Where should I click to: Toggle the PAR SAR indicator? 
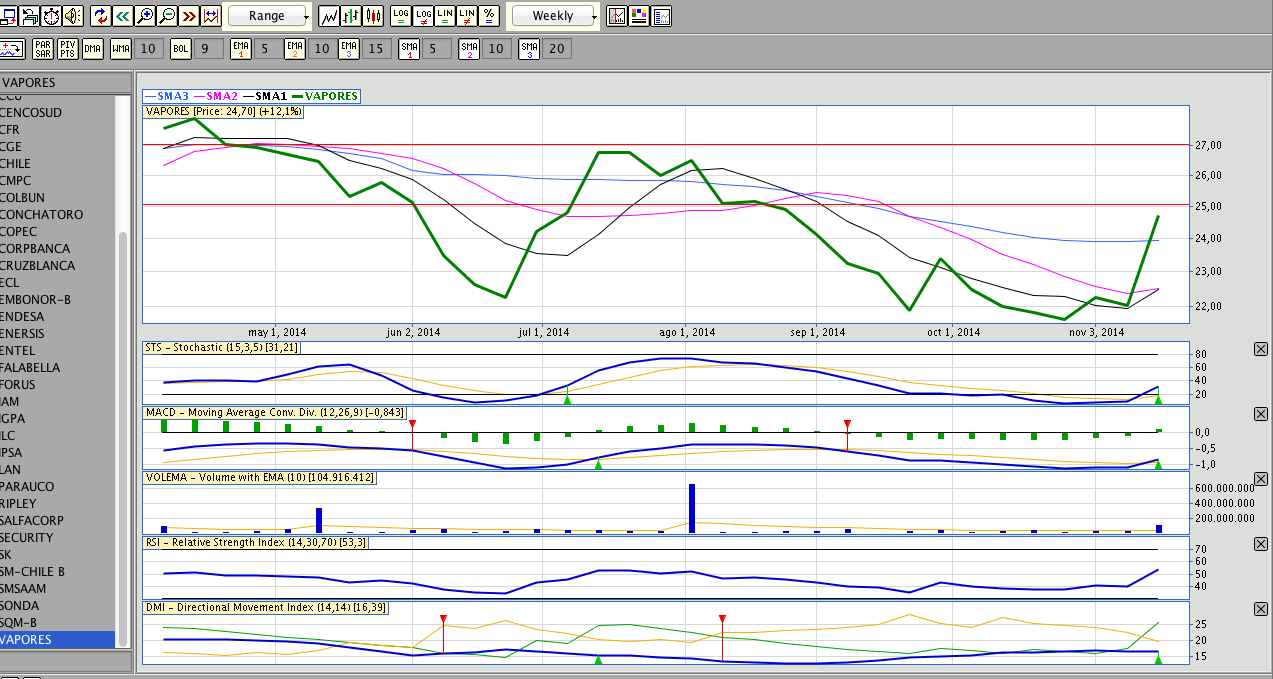pos(42,48)
